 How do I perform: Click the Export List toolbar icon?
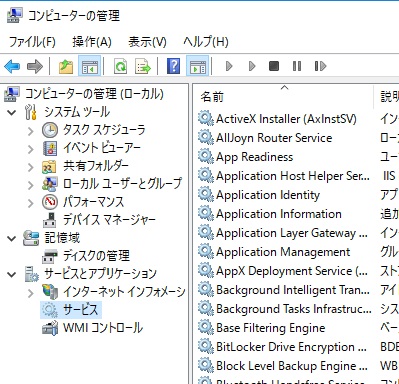pyautogui.click(x=143, y=66)
